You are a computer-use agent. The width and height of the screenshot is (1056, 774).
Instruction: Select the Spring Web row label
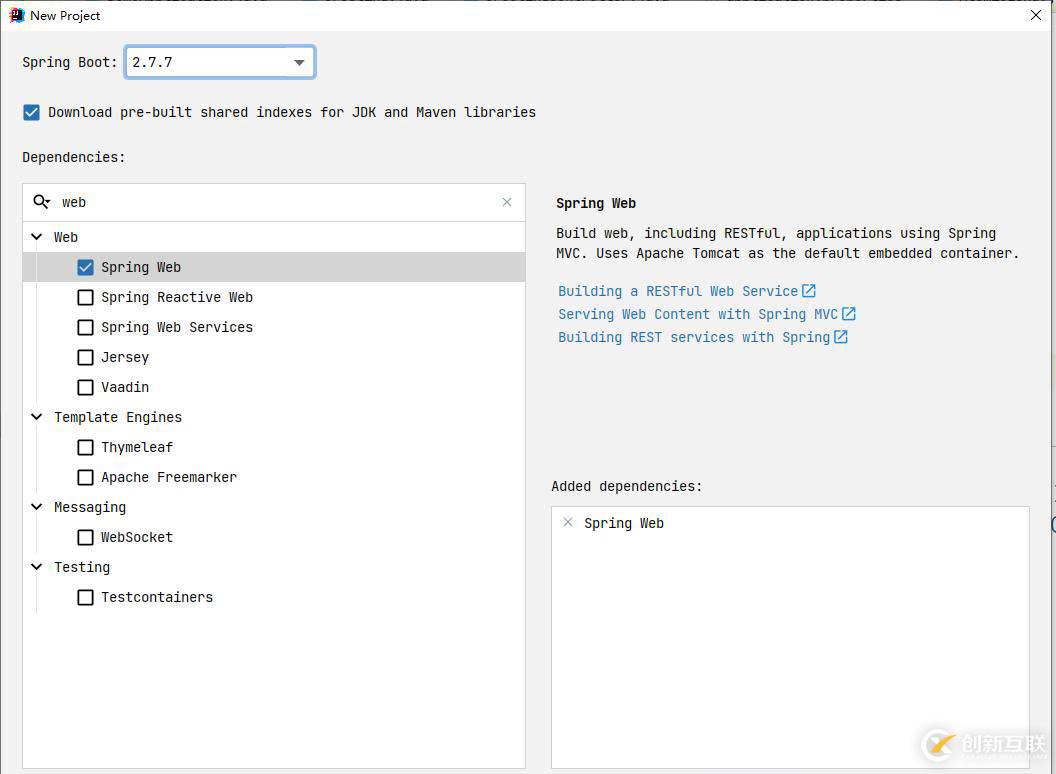[x=141, y=267]
